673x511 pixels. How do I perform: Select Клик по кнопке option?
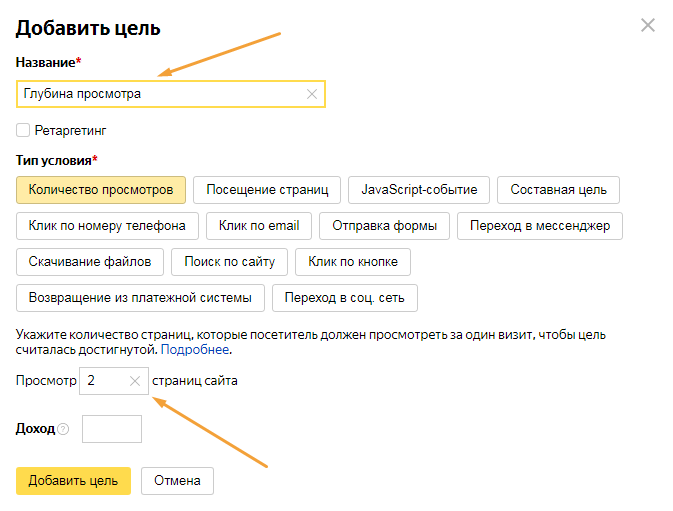coord(353,262)
